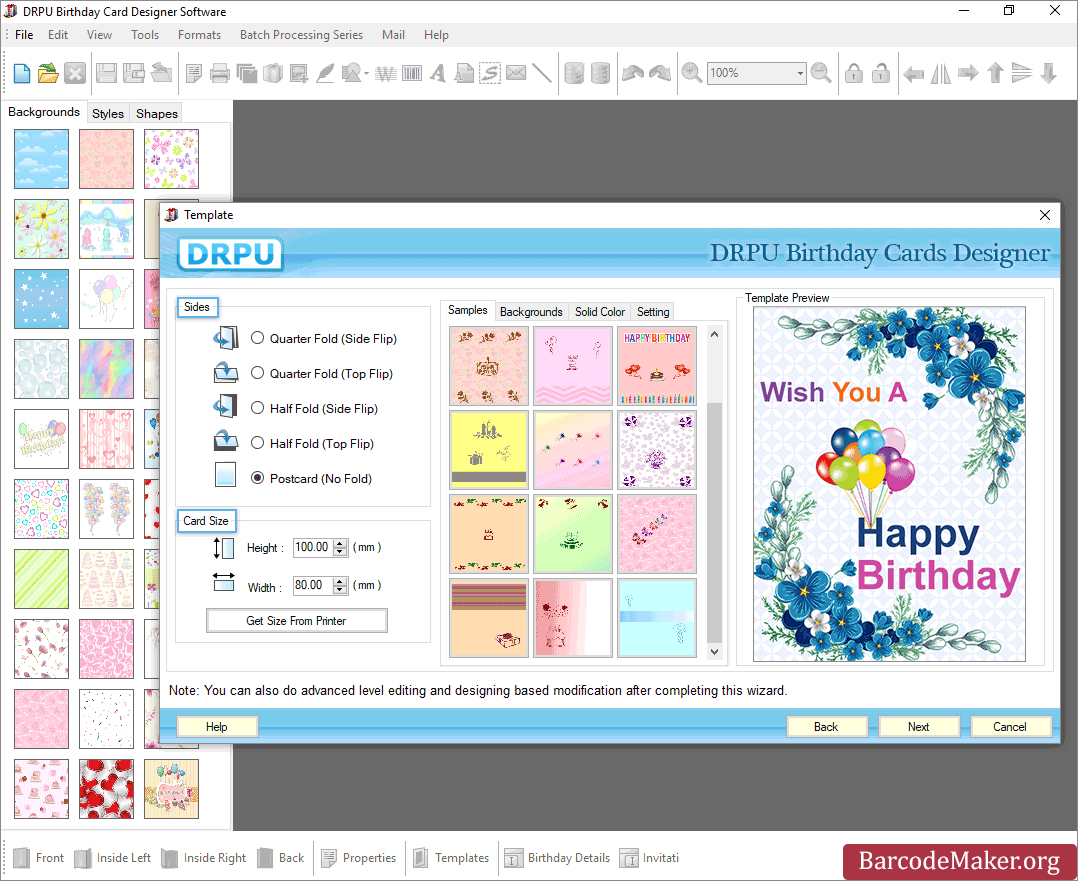Image resolution: width=1078 pixels, height=881 pixels.
Task: Choose Half Fold (Top Flip) radio button
Action: tap(257, 443)
